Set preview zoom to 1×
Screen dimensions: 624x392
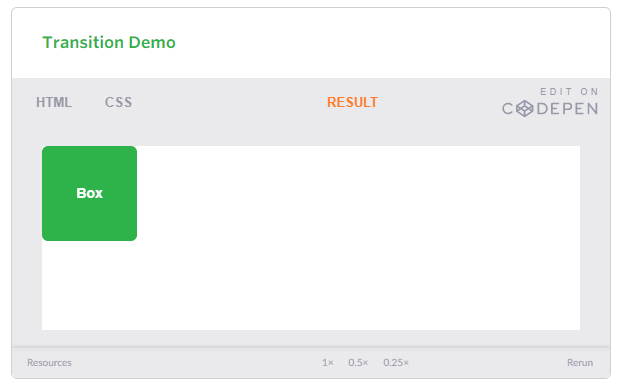pyautogui.click(x=328, y=363)
